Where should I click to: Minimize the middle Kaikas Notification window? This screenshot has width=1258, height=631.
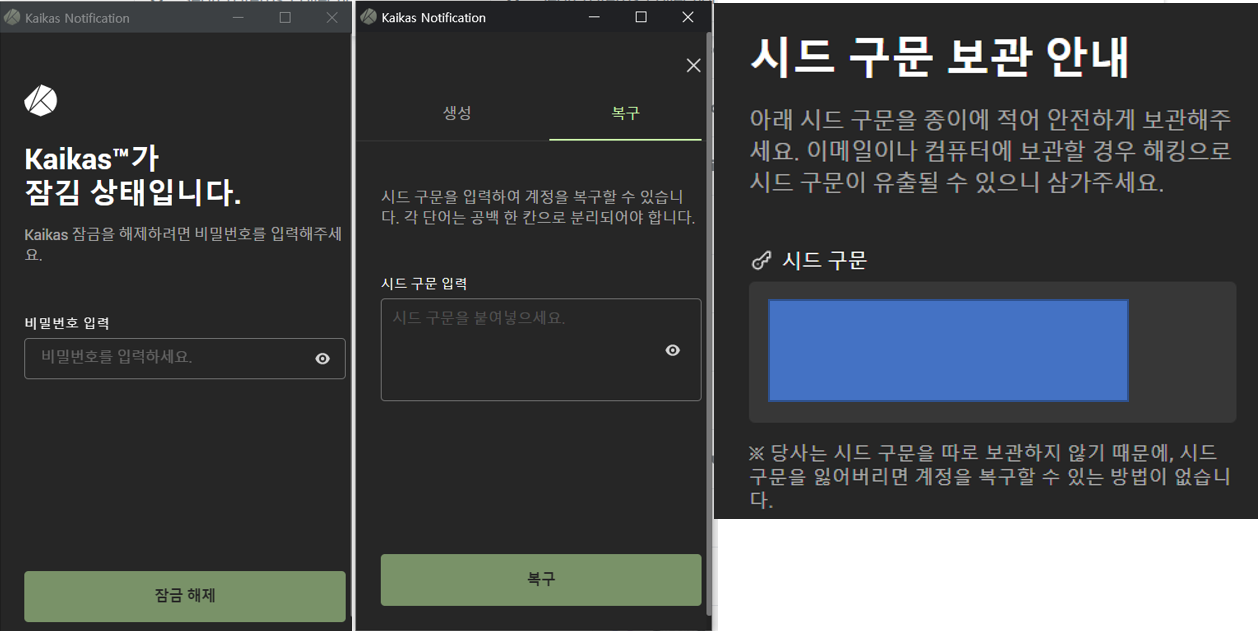[x=595, y=17]
